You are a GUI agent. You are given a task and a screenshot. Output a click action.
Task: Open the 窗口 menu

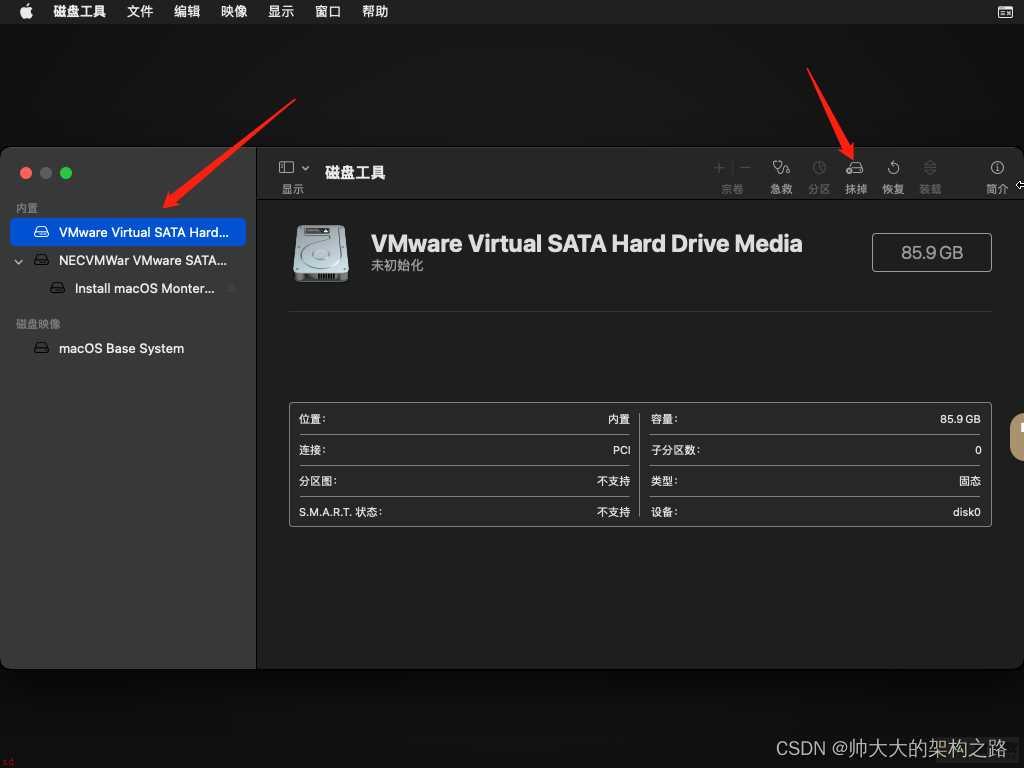(x=328, y=11)
